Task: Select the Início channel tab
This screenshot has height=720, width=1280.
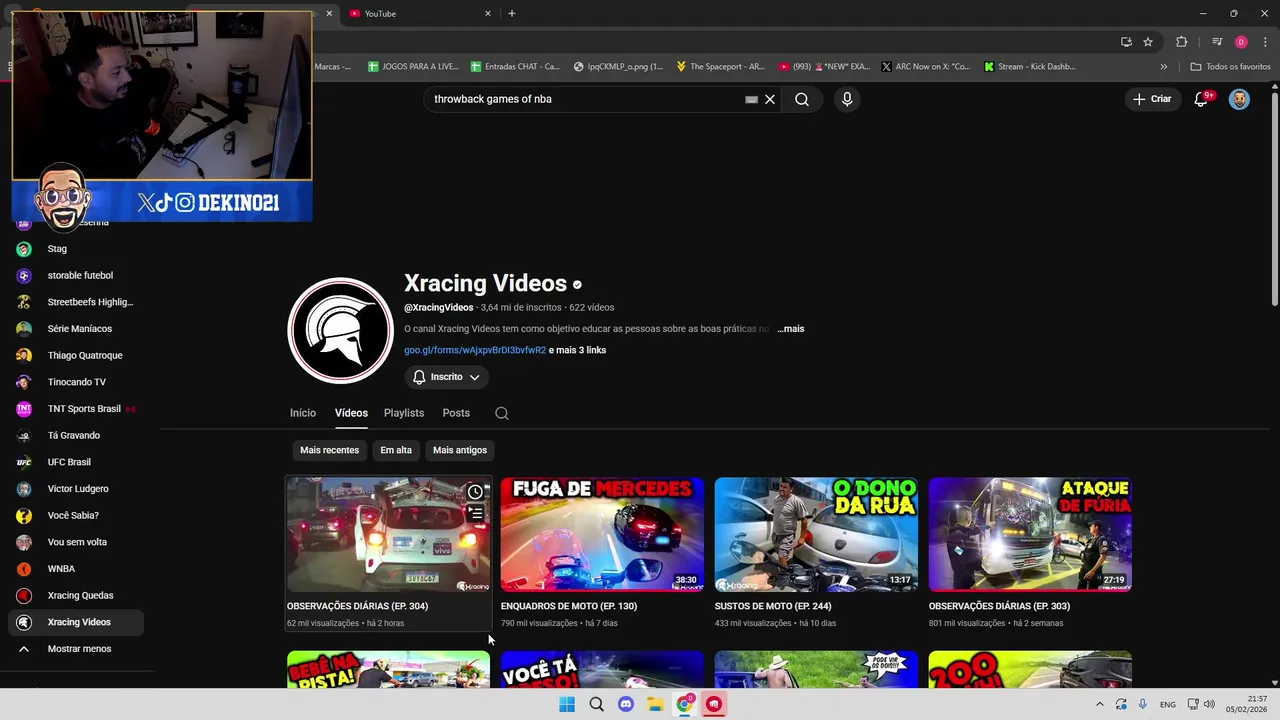Action: tap(303, 413)
